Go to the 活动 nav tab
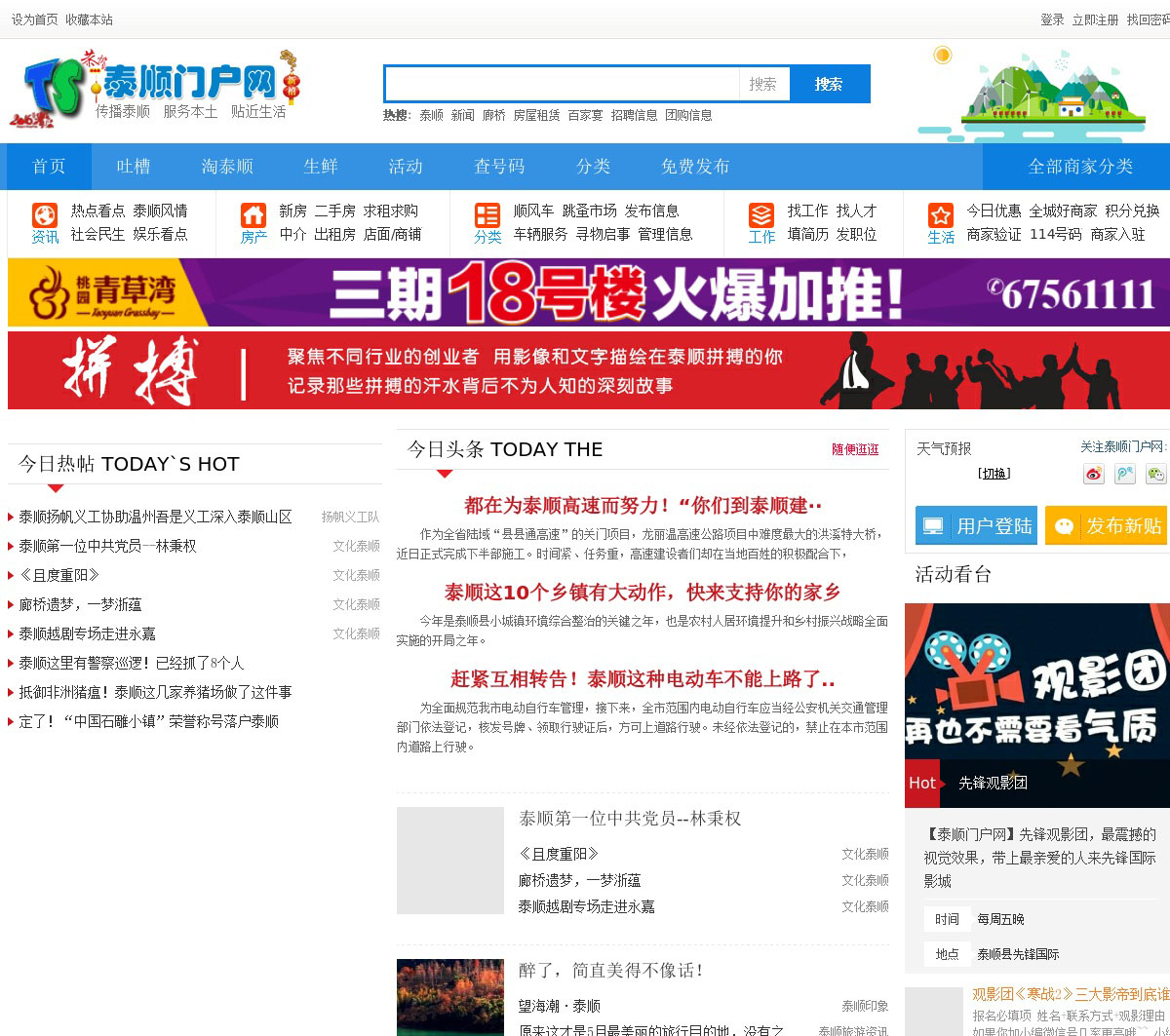 (x=406, y=167)
